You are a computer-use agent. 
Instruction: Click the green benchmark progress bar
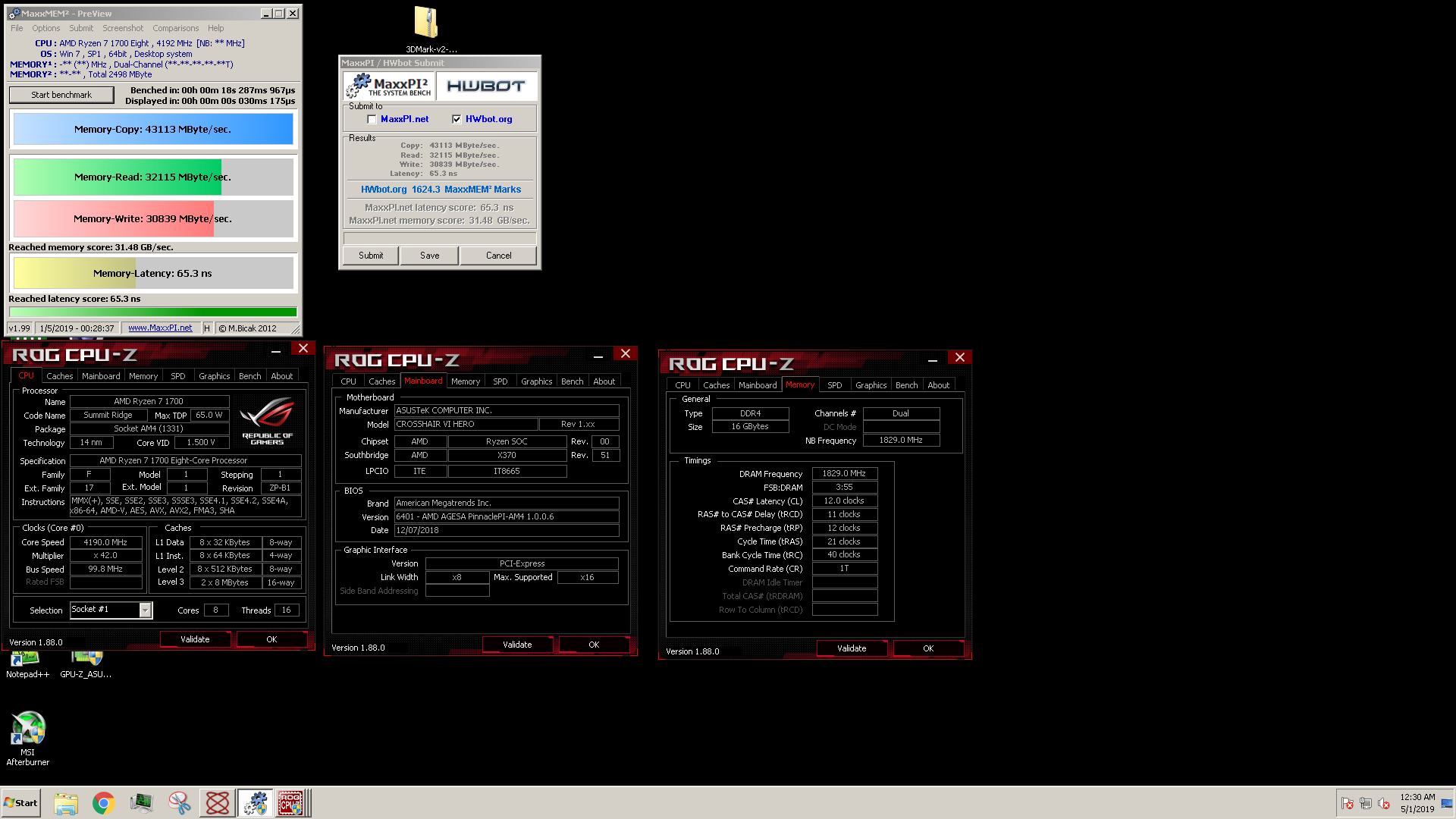(x=153, y=312)
